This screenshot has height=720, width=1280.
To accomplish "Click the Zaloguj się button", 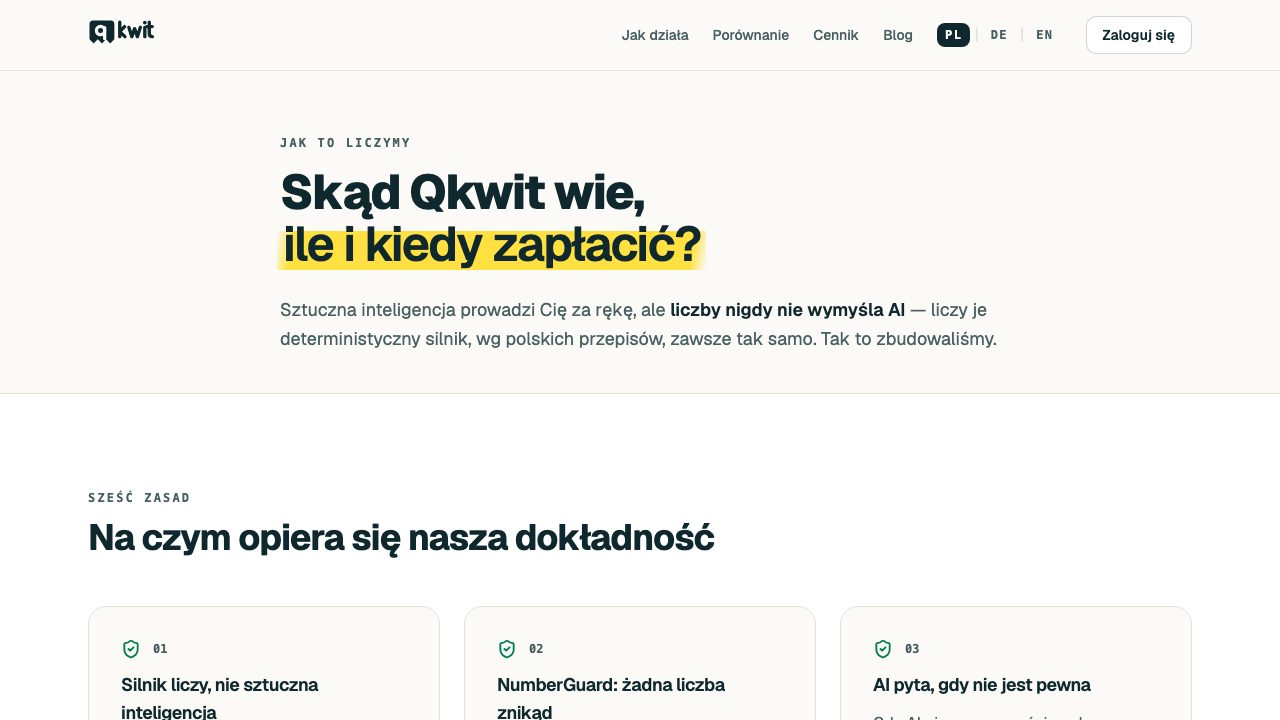I will pos(1139,35).
